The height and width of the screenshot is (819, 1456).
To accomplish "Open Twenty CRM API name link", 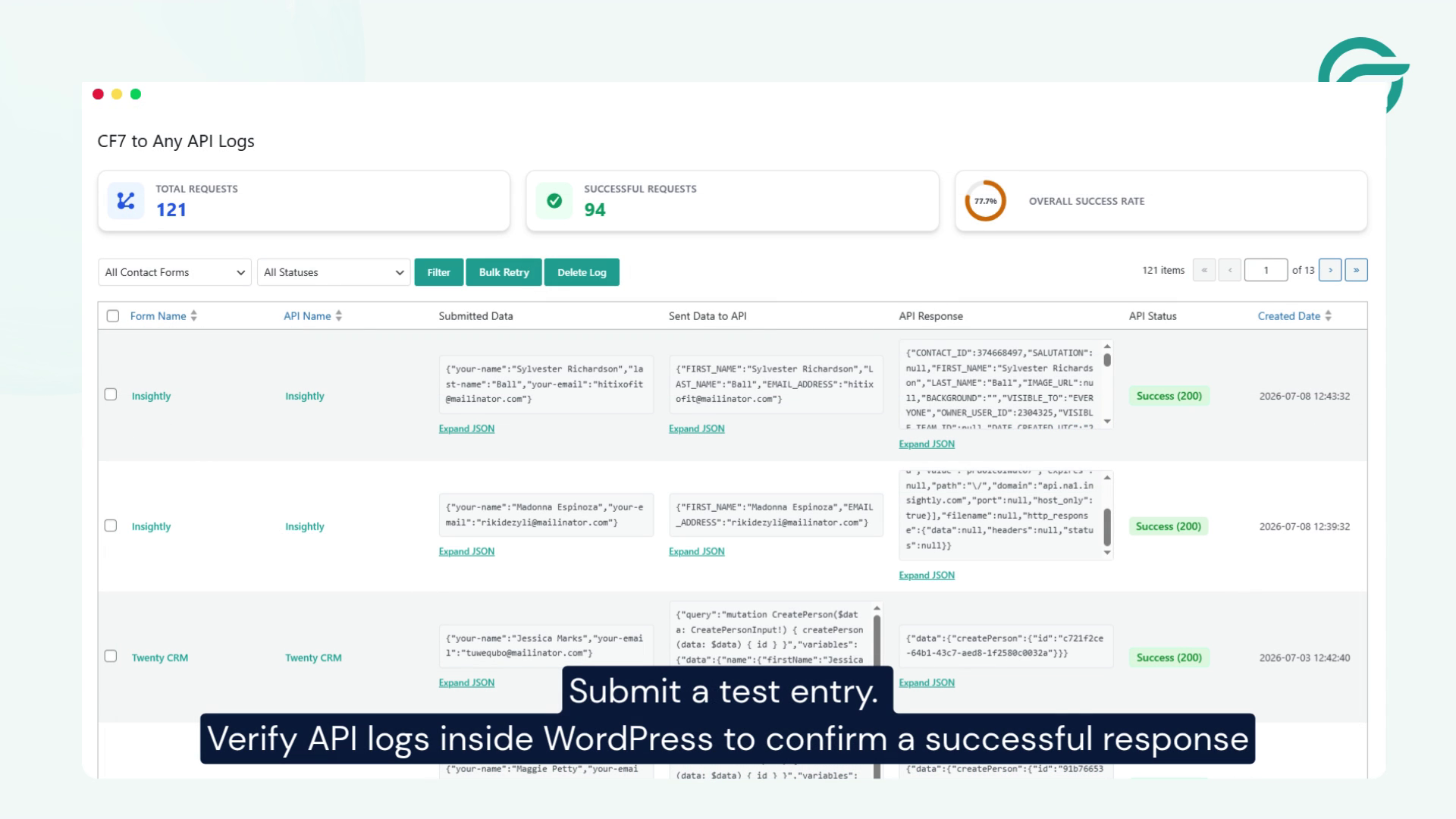I will coord(313,657).
